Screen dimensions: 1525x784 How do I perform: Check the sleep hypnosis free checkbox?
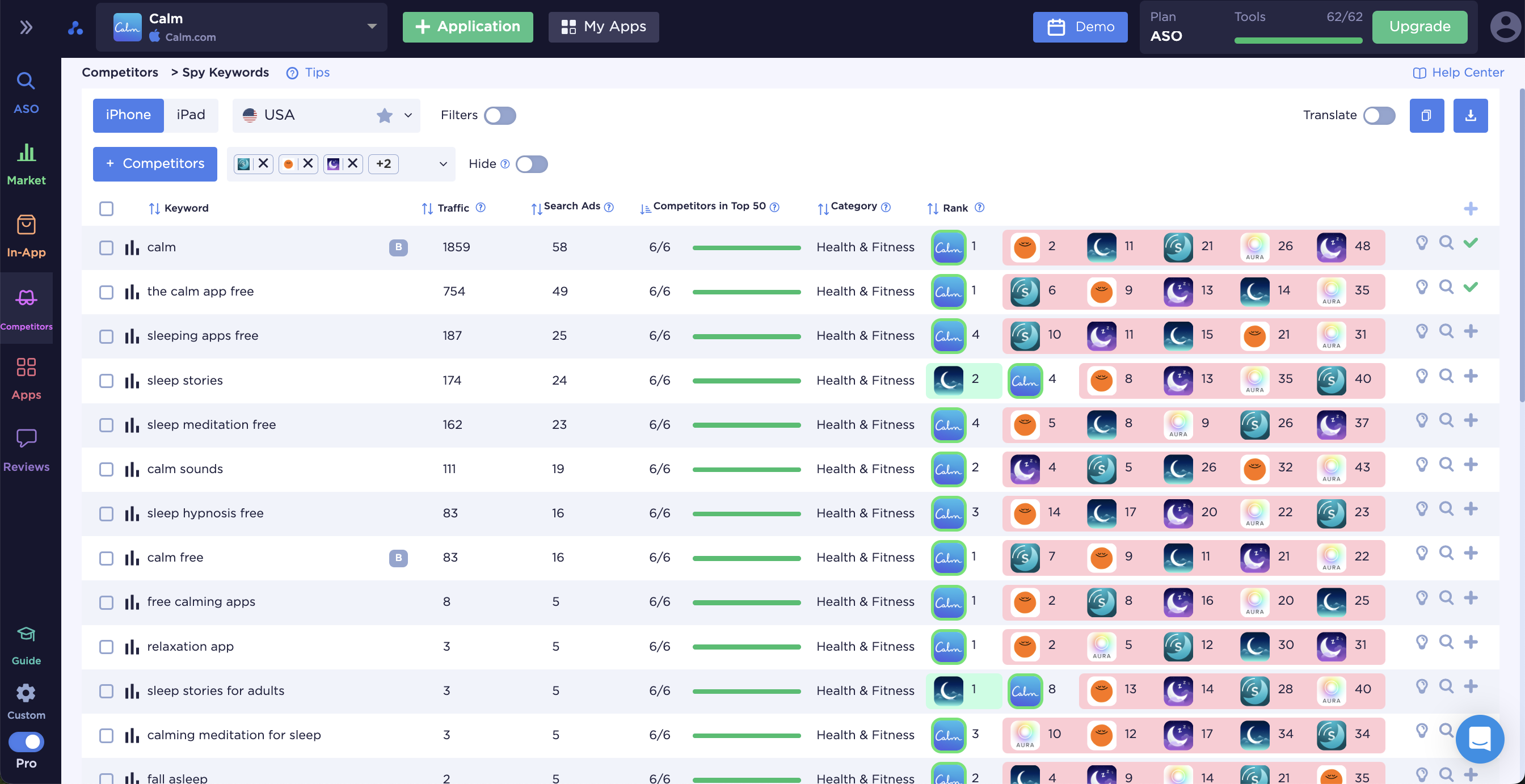click(x=106, y=513)
